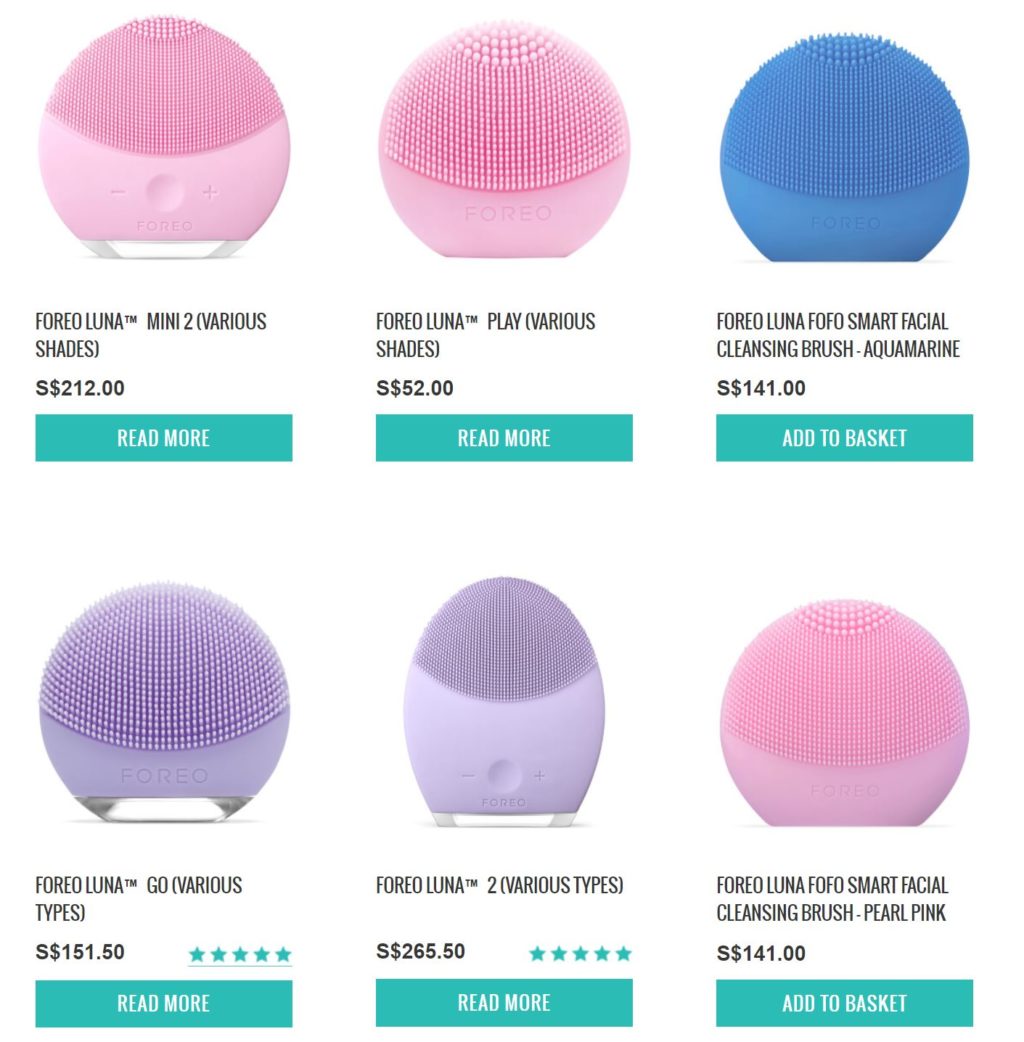1024x1042 pixels.
Task: Open the Pearl Pink LUNA FOFO image
Action: (844, 713)
